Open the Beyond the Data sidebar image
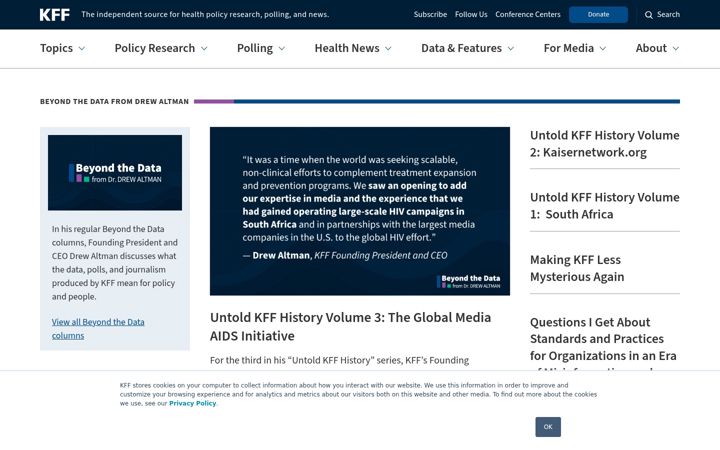 coord(115,173)
